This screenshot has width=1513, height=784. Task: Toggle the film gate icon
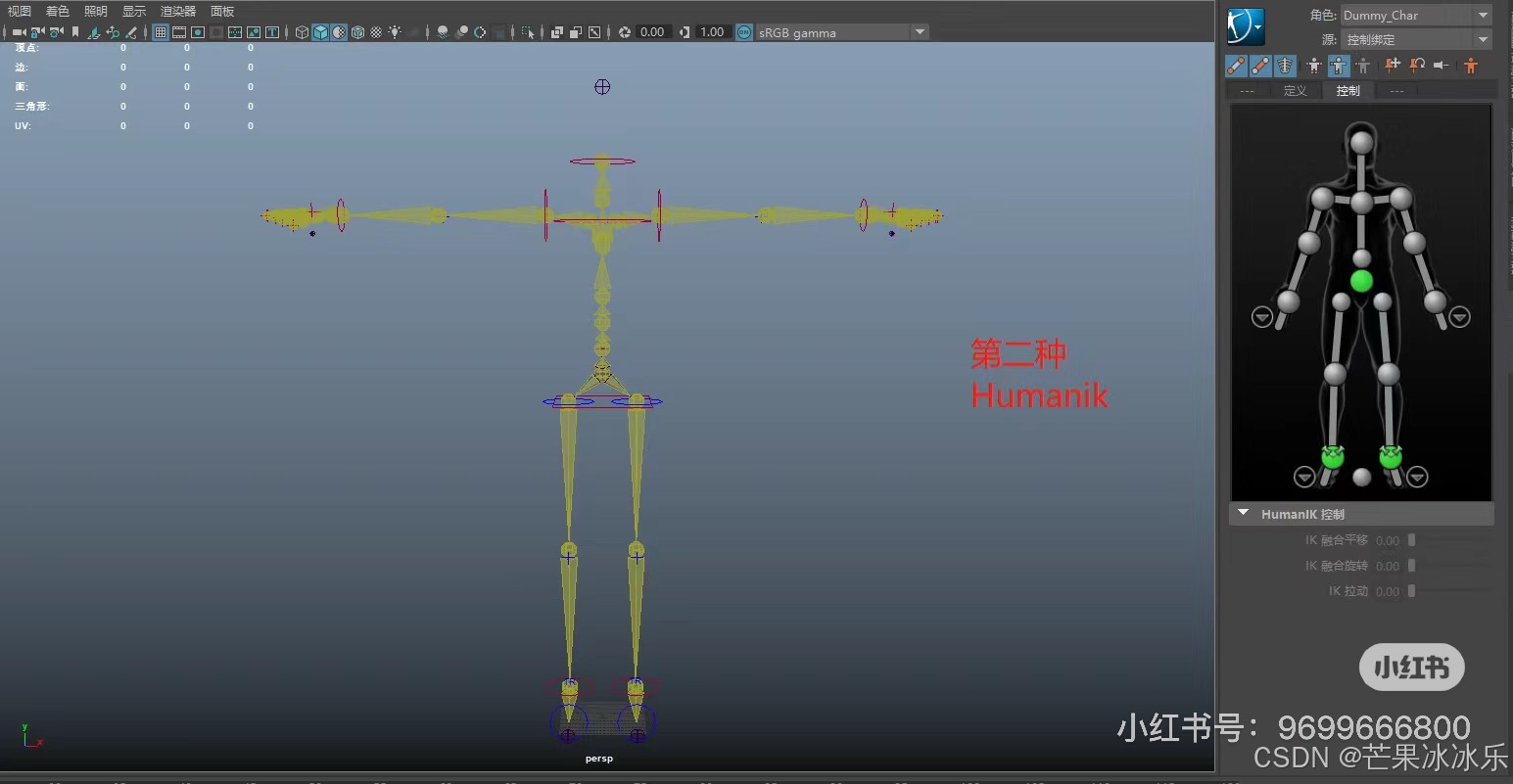(x=179, y=32)
